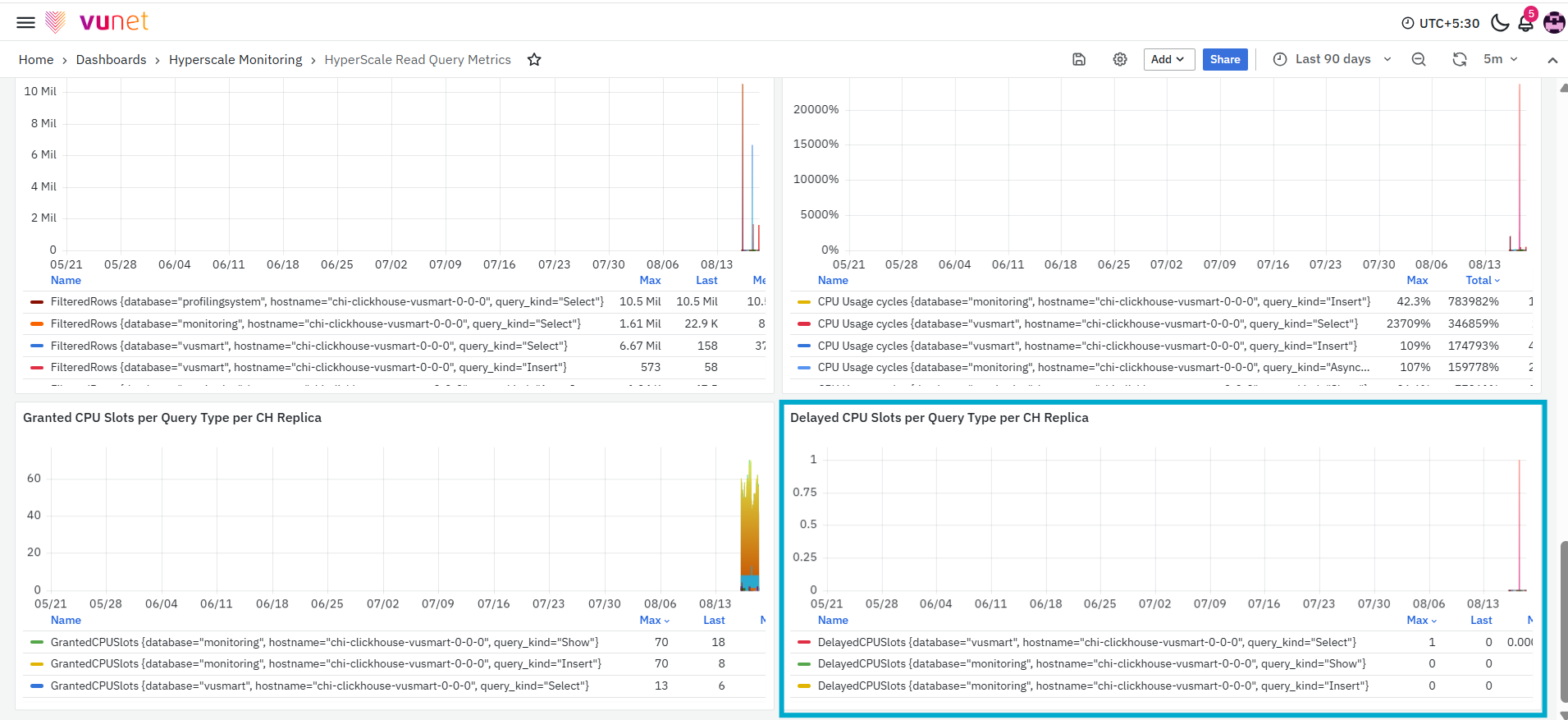This screenshot has height=720, width=1568.
Task: Open the notifications bell
Action: click(1526, 22)
